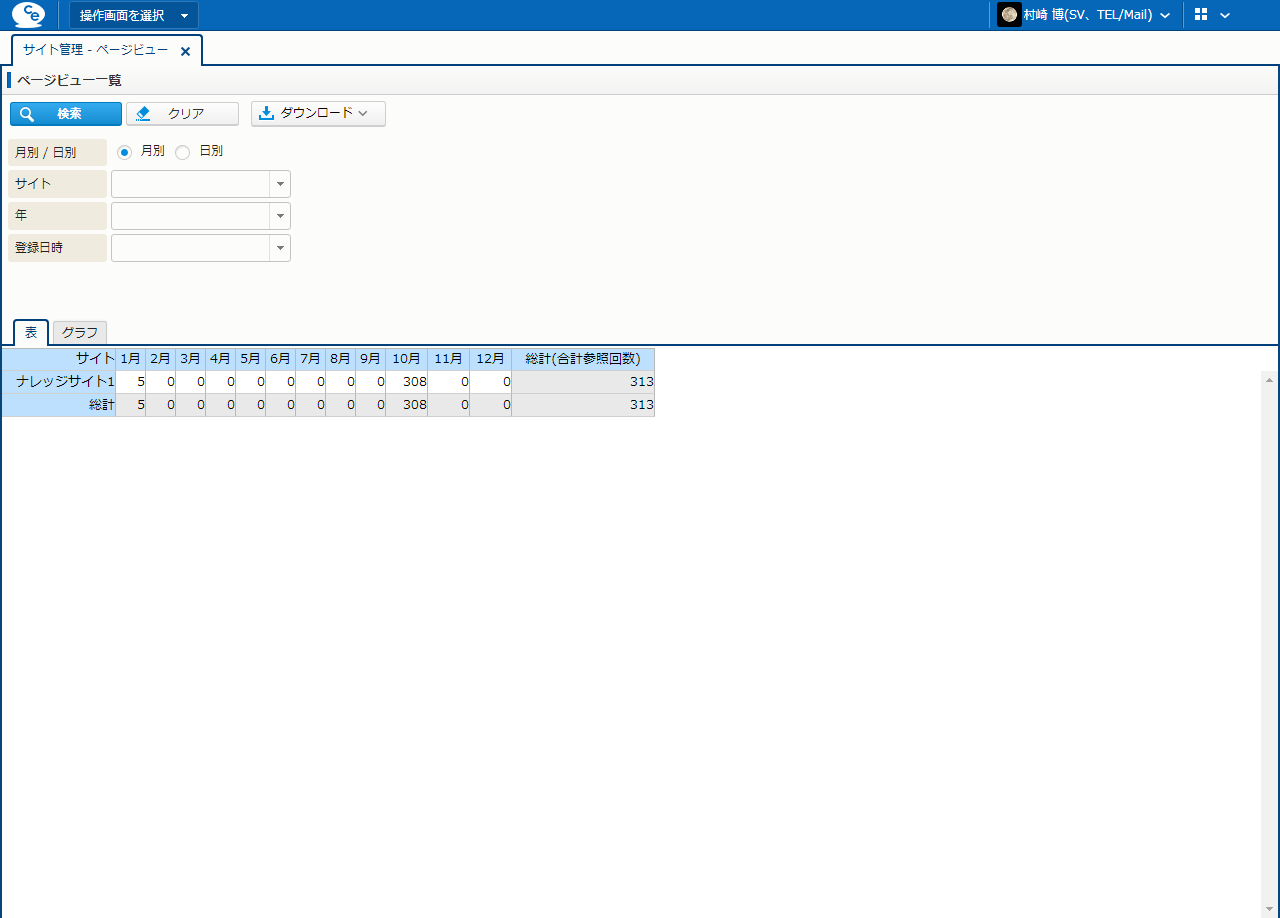This screenshot has width=1280, height=918.
Task: Click inside the サイト input field
Action: [x=190, y=184]
